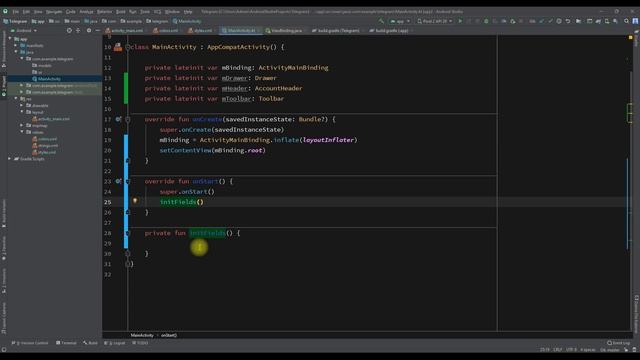Screen dimensions: 640x360
Task: Click the MainActivity breadcrumb below the editor
Action: coord(142,335)
